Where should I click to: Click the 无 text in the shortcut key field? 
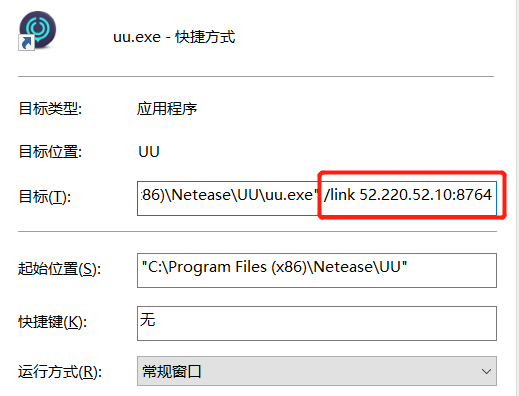[x=148, y=320]
